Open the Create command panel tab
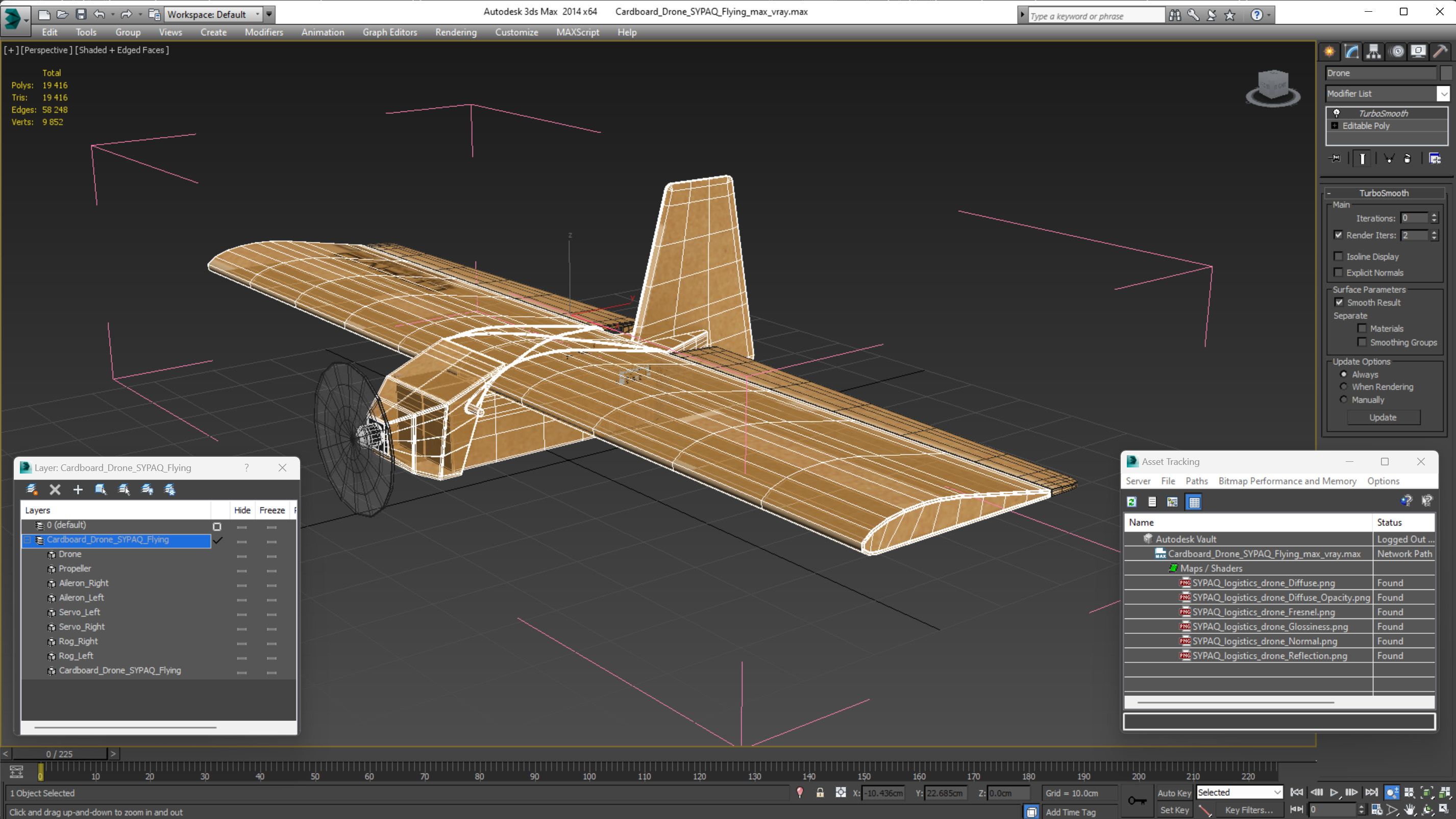 [x=1329, y=52]
